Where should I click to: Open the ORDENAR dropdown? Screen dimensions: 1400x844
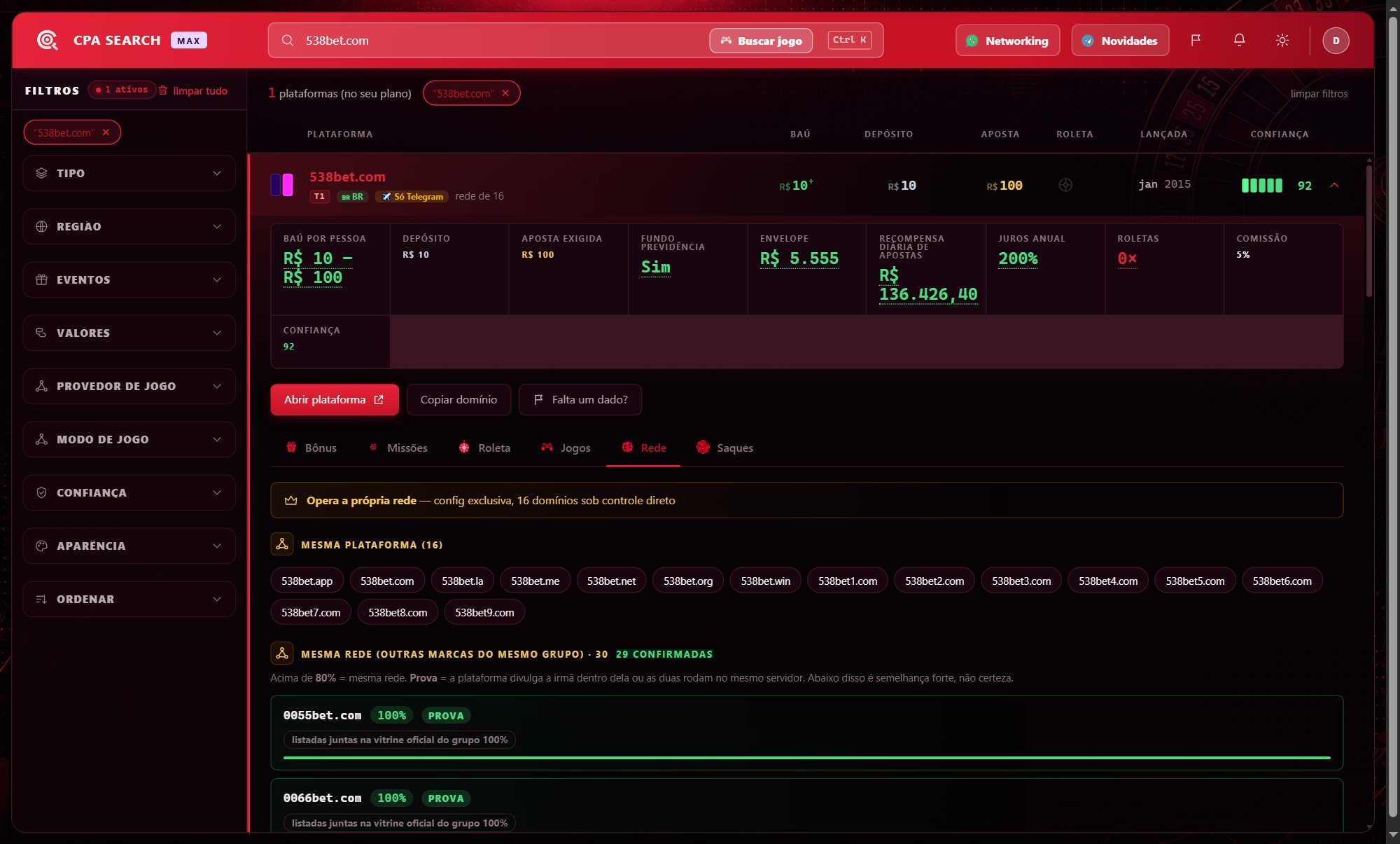(129, 599)
